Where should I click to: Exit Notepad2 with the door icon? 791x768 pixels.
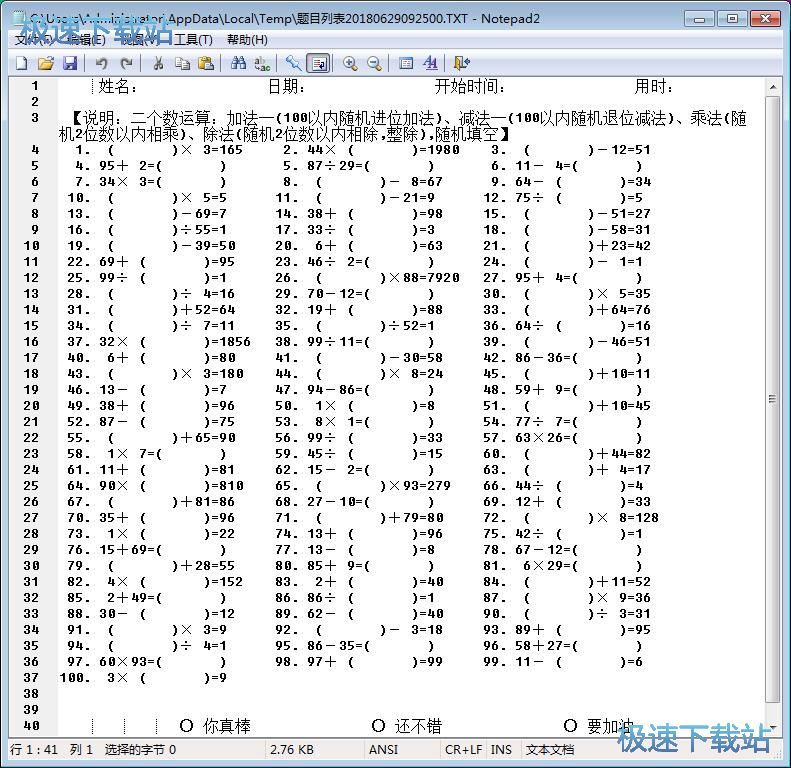[x=462, y=63]
